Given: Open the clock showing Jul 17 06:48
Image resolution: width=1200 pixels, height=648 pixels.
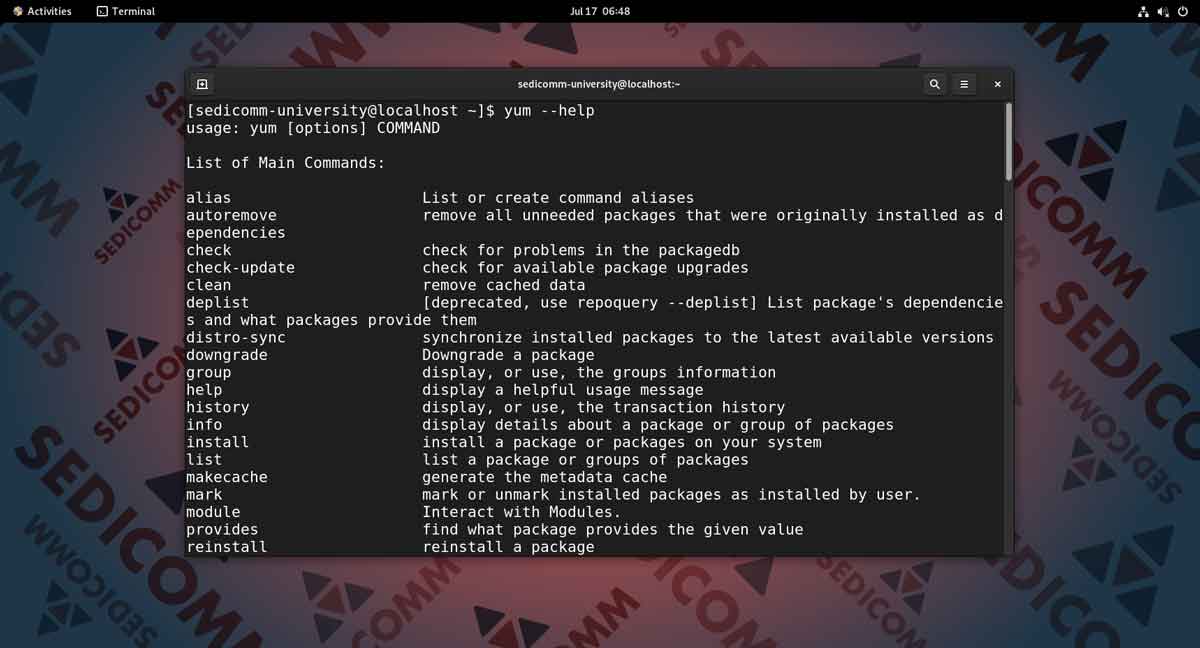Looking at the screenshot, I should click(x=600, y=11).
